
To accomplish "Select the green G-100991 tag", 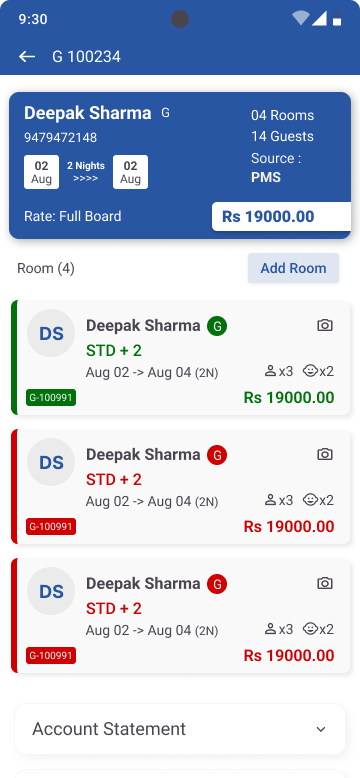I will 51,397.
